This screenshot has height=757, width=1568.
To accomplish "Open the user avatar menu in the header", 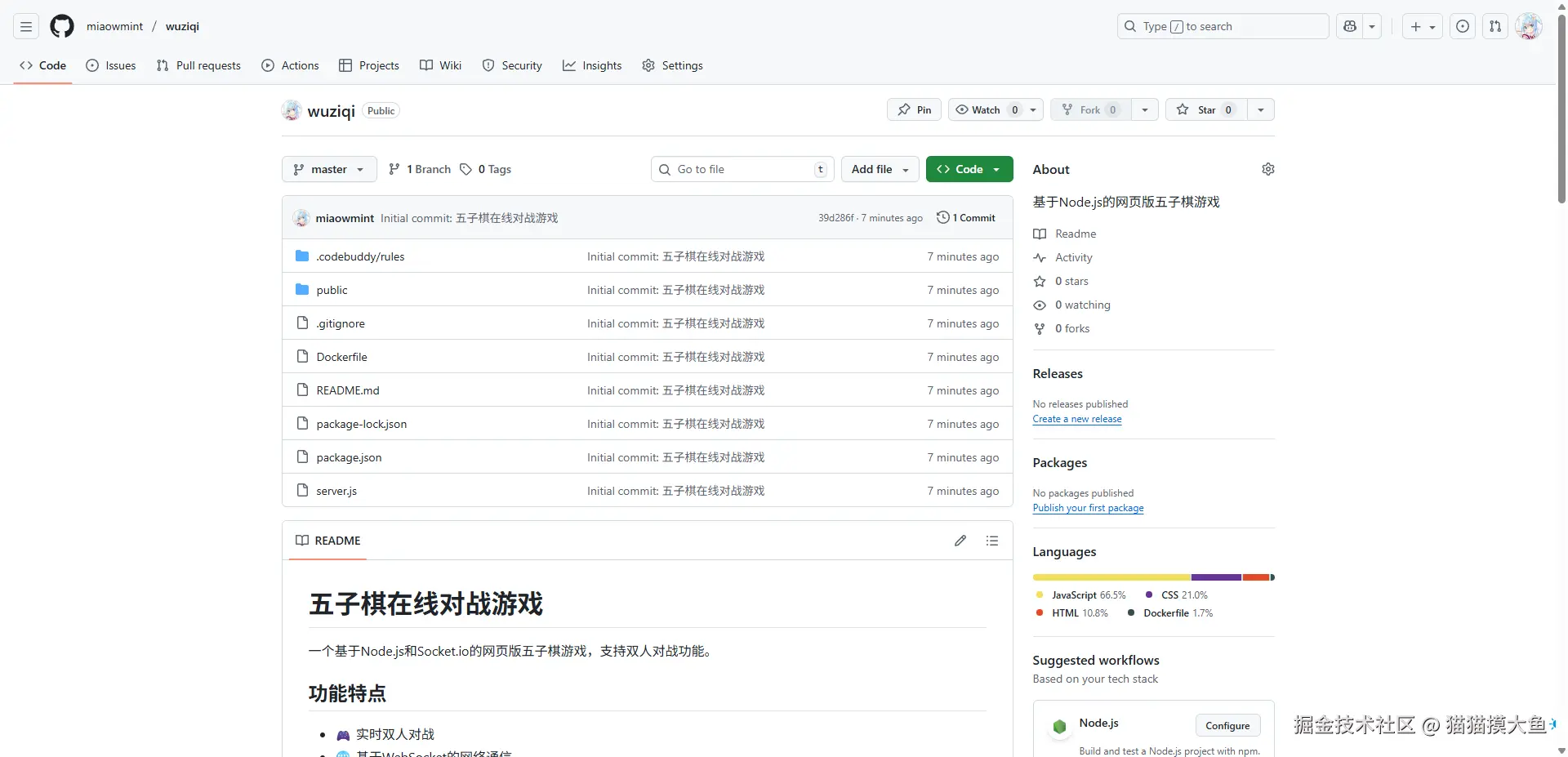I will coord(1528,27).
